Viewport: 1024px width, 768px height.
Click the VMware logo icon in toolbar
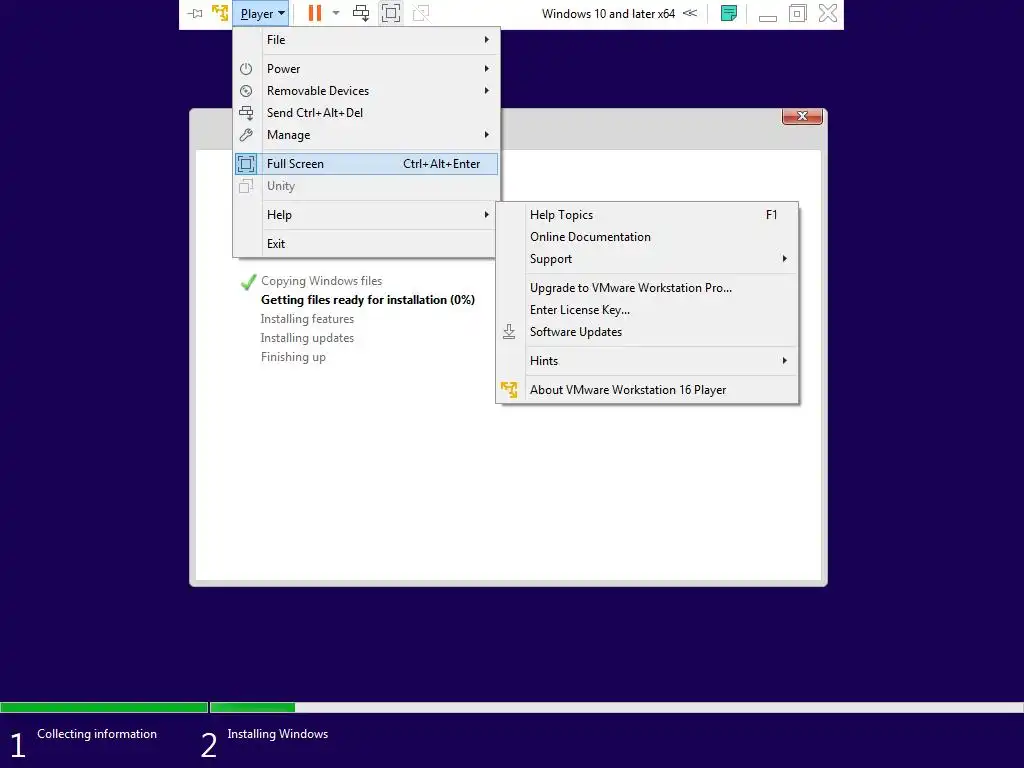(x=220, y=13)
